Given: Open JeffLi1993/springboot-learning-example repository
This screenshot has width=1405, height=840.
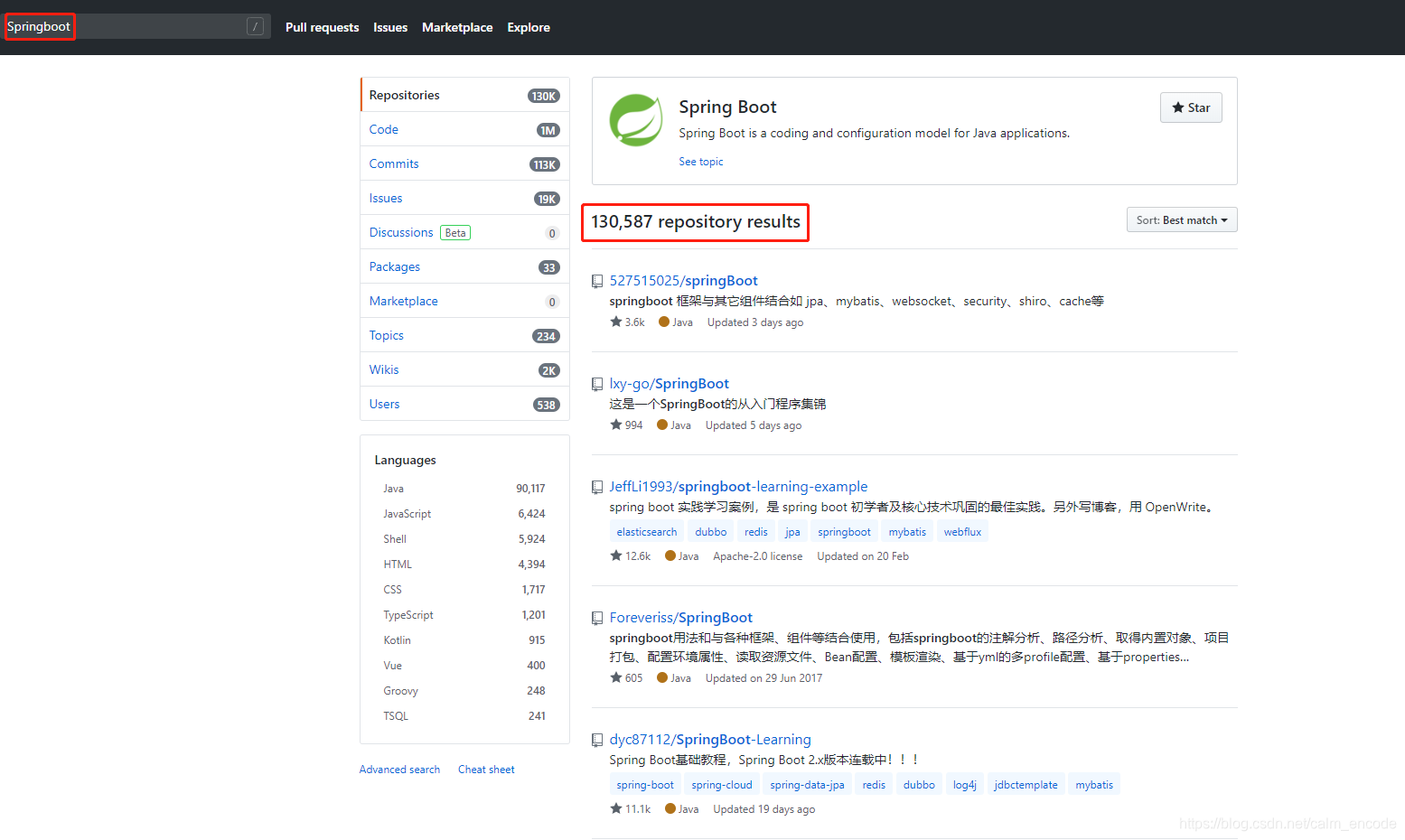Looking at the screenshot, I should click(738, 487).
